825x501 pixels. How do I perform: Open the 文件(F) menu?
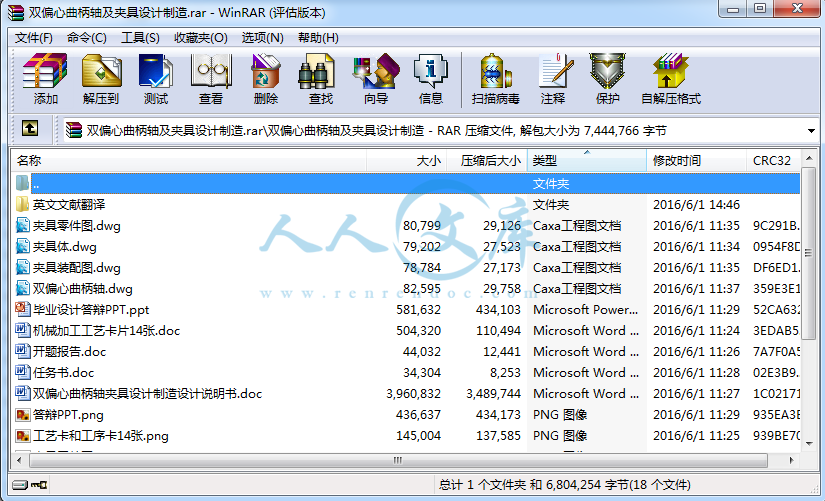[34, 38]
